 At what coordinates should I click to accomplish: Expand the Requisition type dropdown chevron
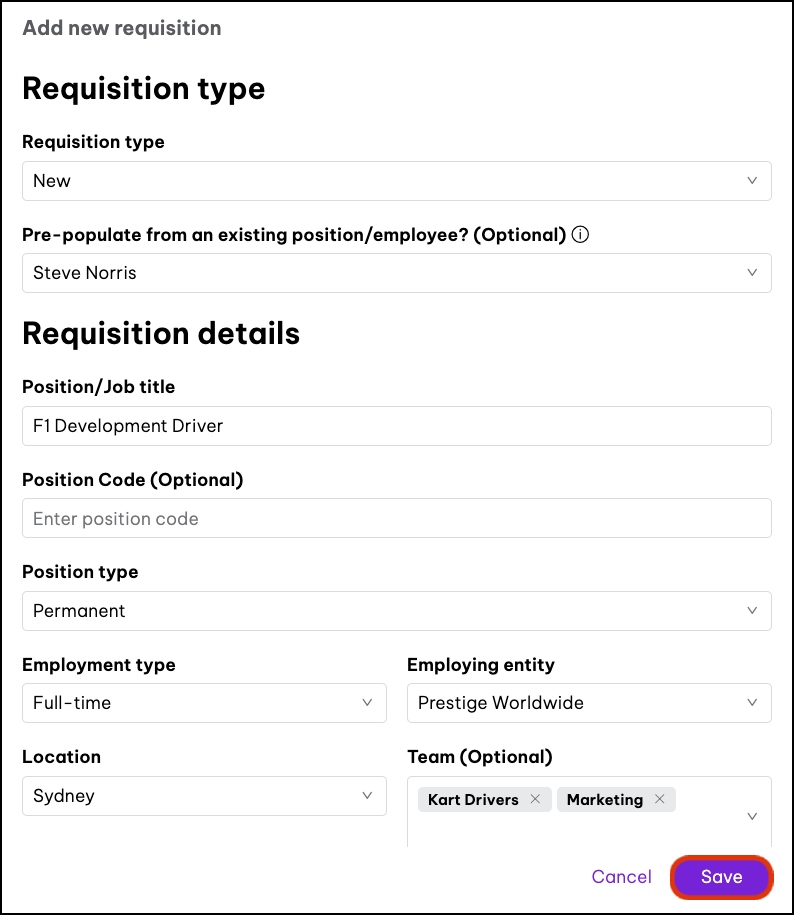[752, 181]
